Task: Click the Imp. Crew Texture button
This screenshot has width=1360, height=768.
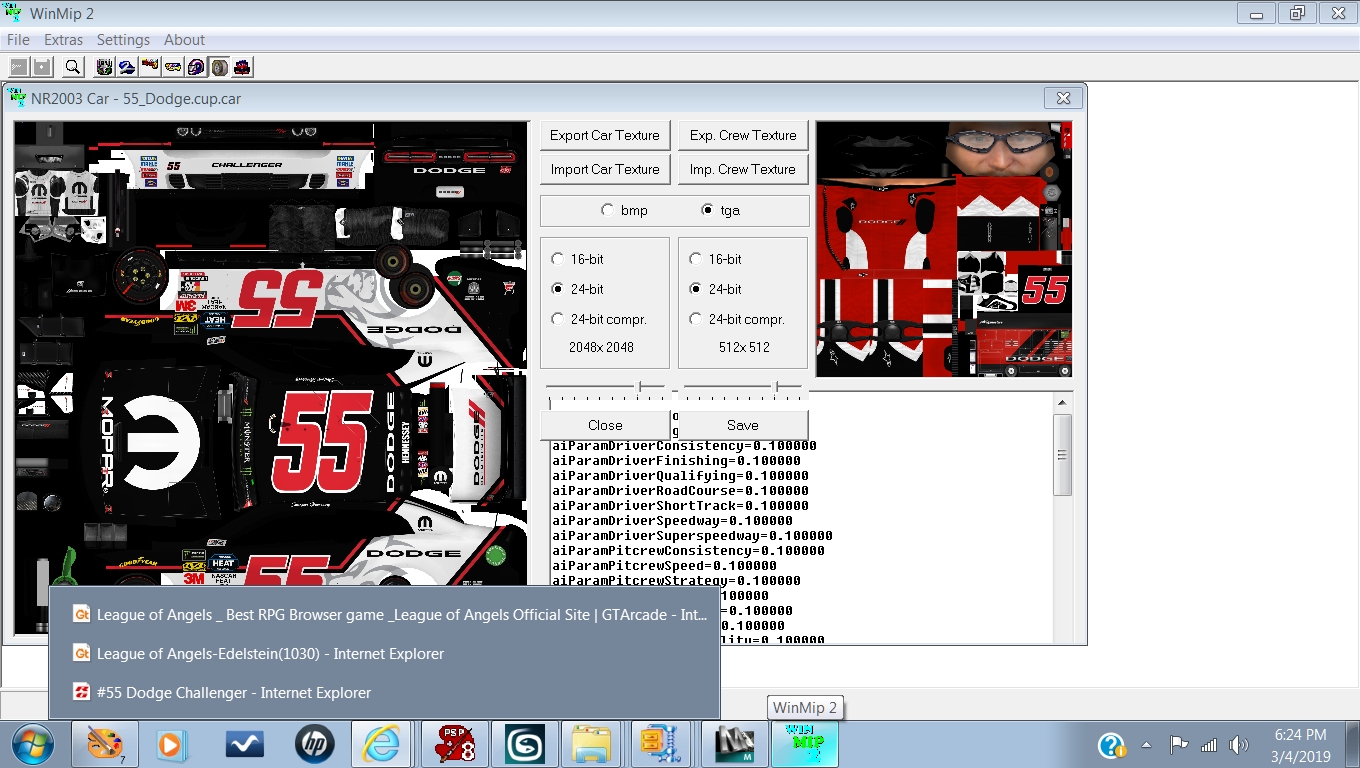Action: tap(742, 169)
